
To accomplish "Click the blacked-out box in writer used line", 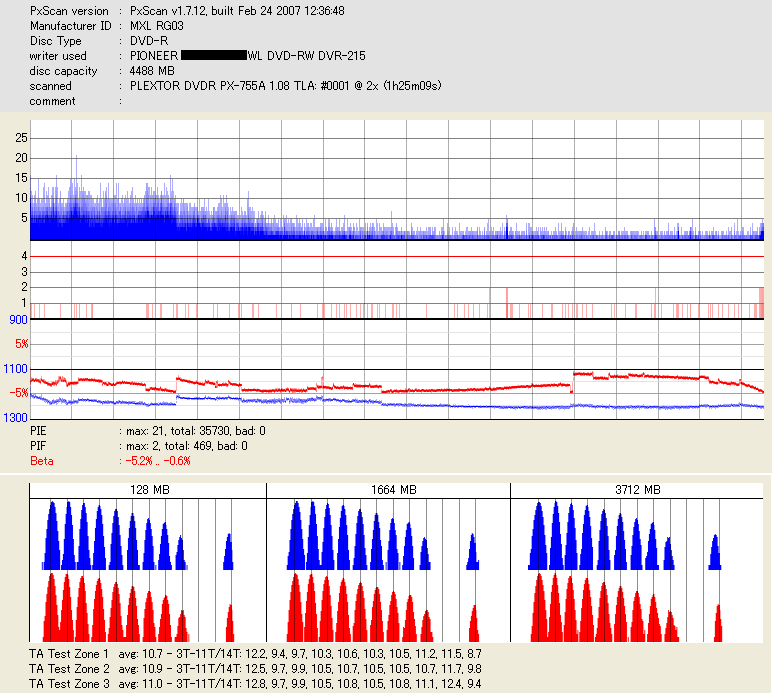I will (x=214, y=55).
